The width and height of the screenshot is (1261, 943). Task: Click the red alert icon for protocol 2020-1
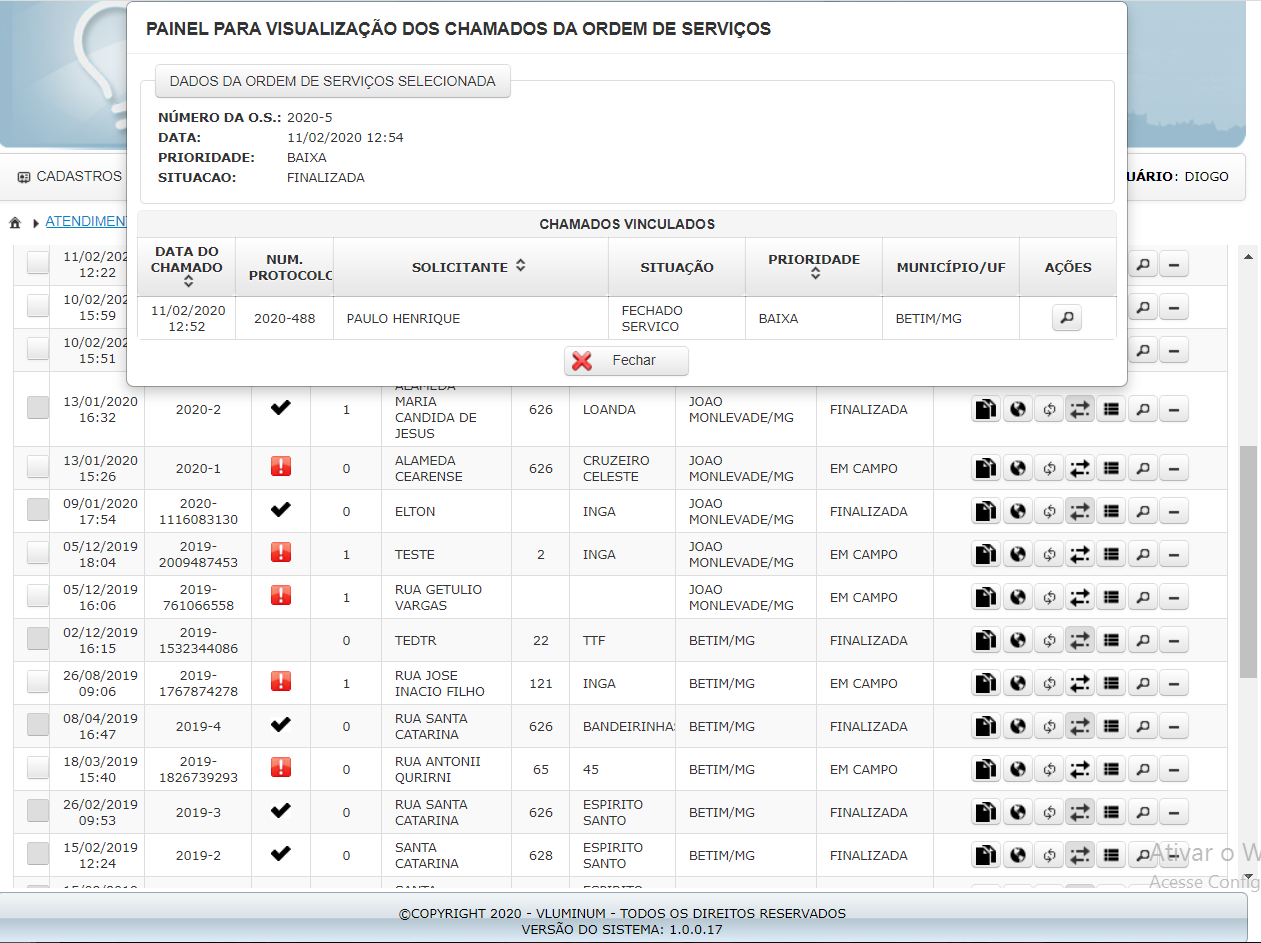click(x=281, y=466)
